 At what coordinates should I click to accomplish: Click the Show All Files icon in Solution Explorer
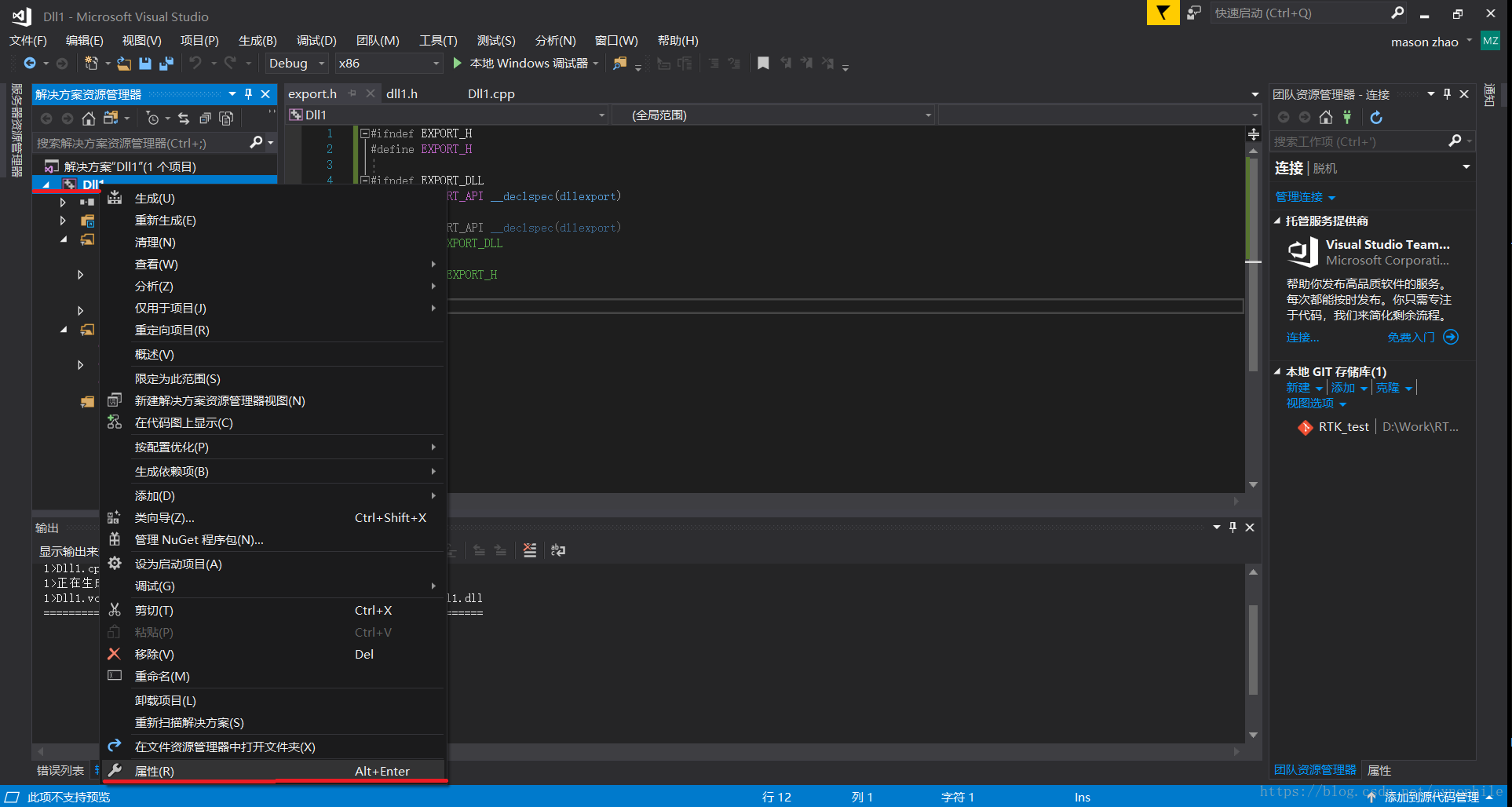226,119
